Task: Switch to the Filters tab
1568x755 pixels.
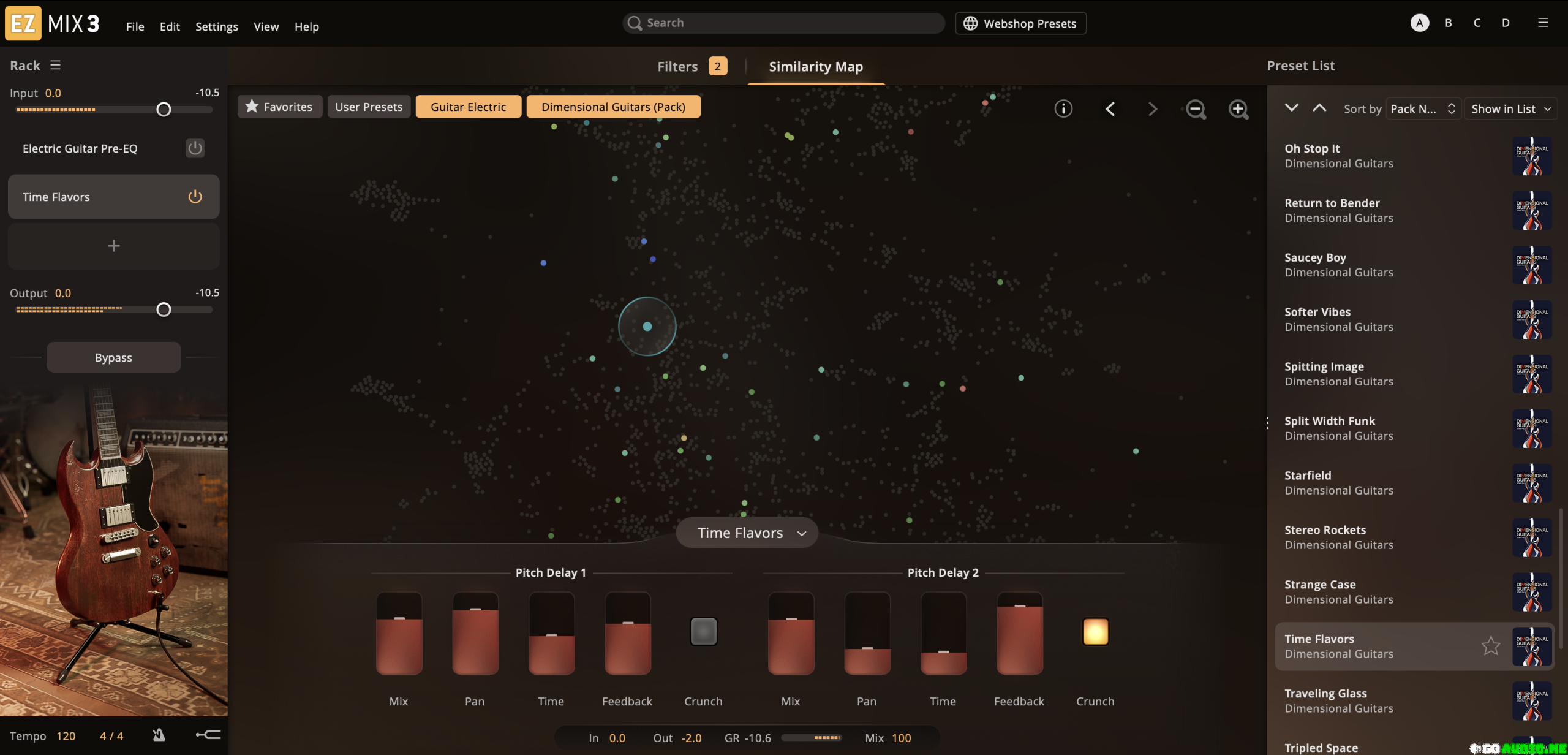Action: tap(692, 66)
